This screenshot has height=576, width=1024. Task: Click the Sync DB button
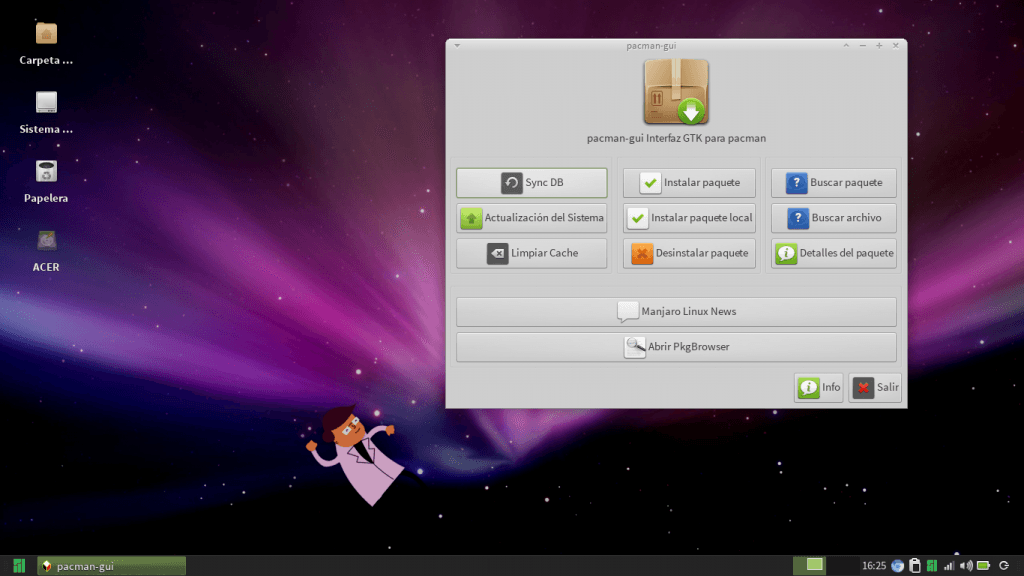pyautogui.click(x=532, y=183)
